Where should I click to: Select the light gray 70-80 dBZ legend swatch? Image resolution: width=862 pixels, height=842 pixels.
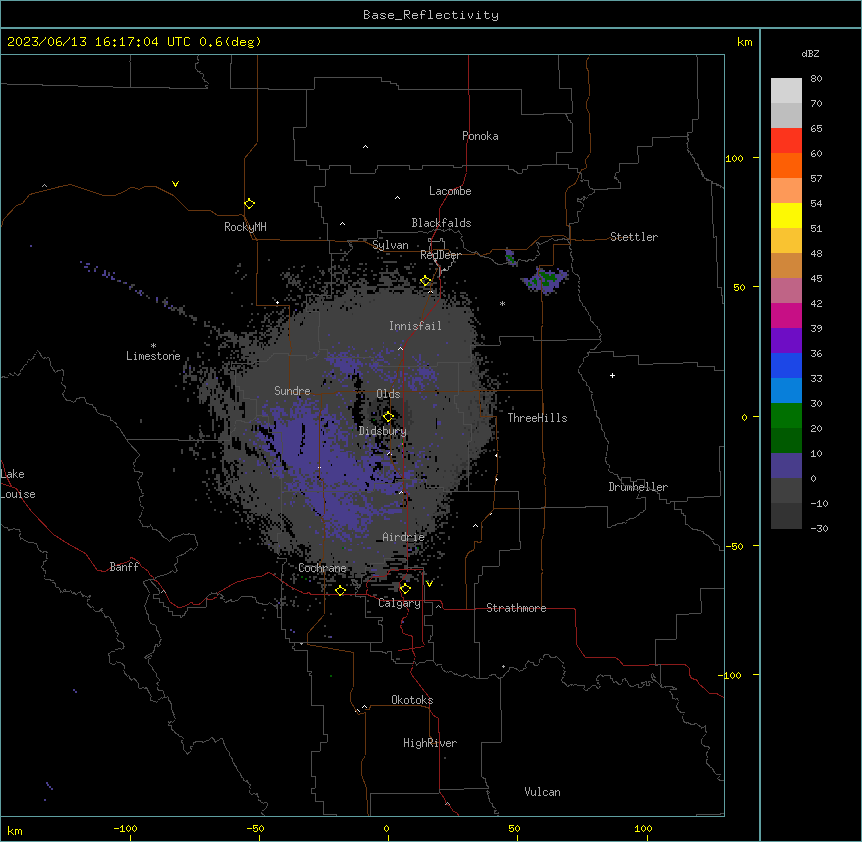tap(786, 90)
